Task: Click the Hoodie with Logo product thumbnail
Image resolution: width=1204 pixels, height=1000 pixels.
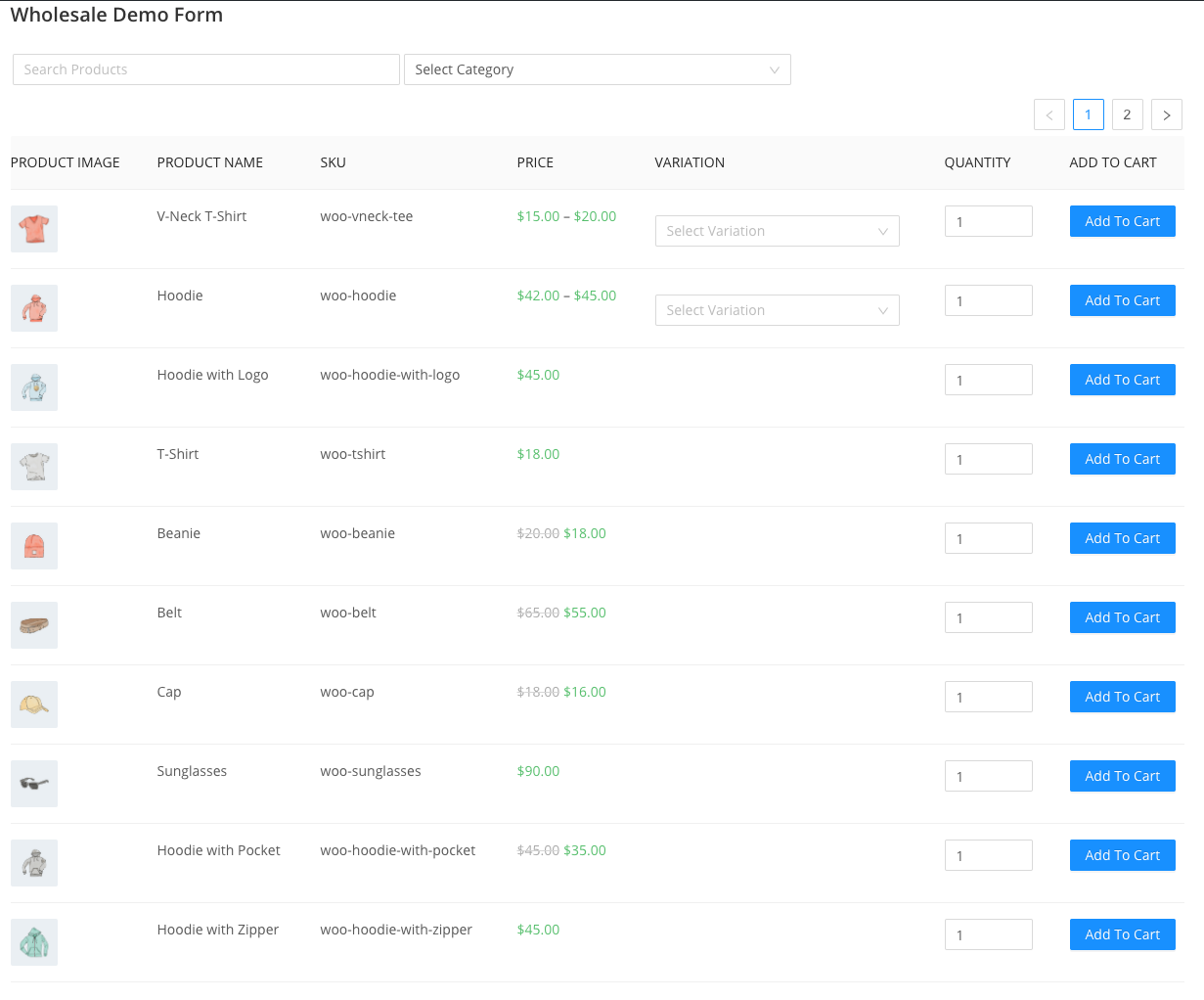Action: [x=34, y=387]
